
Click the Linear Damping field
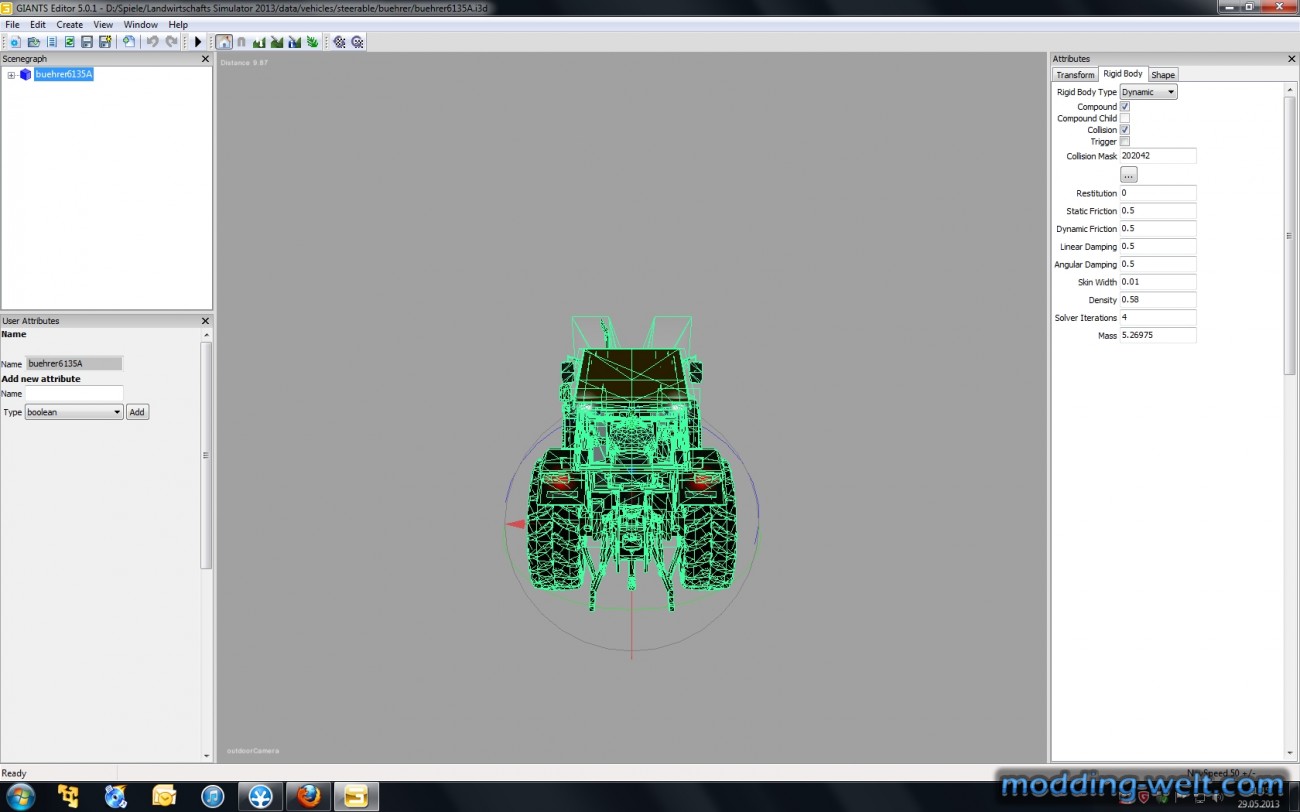click(x=1158, y=246)
